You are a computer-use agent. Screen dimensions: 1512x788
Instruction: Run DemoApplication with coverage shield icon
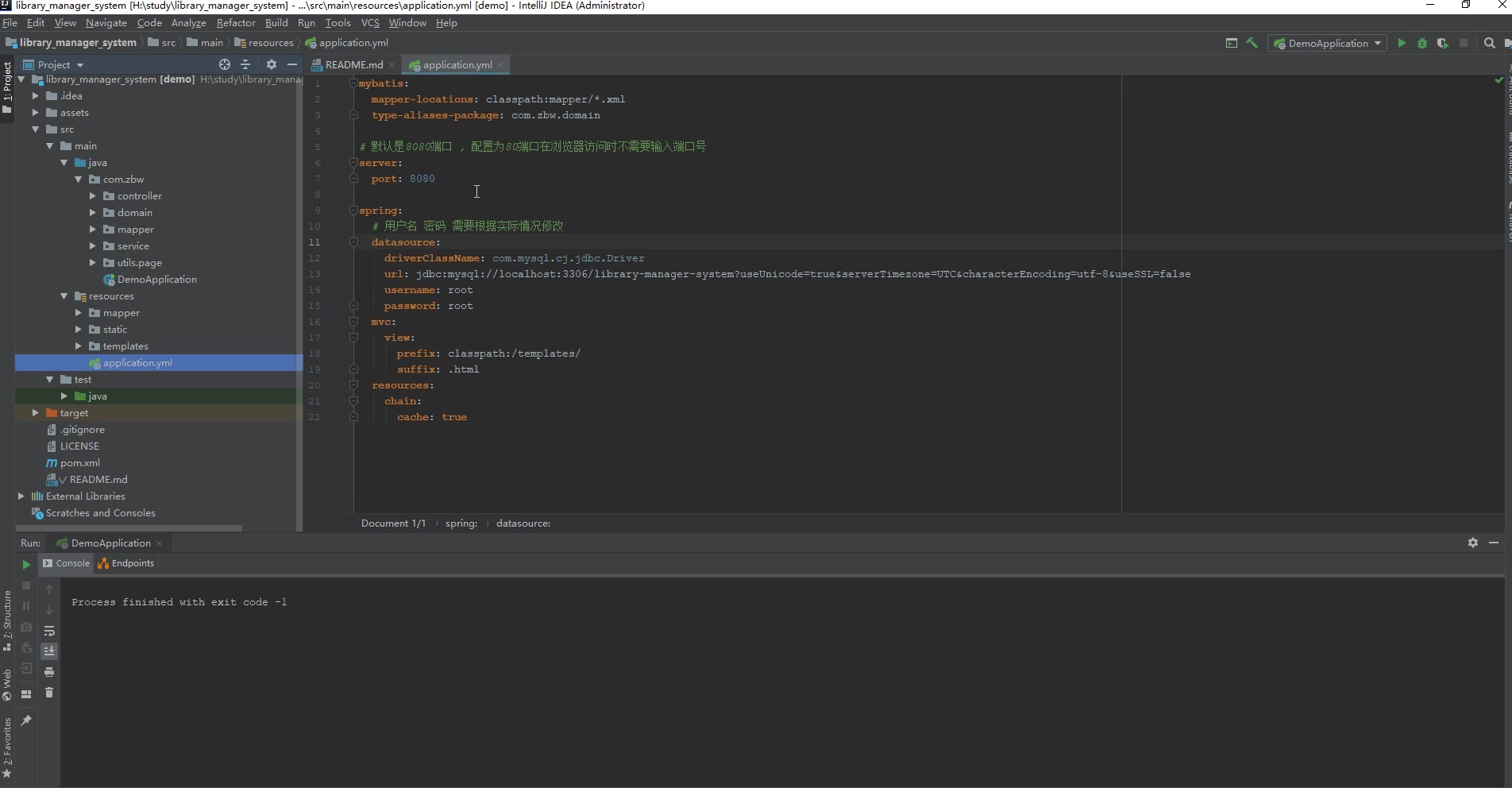(1443, 44)
